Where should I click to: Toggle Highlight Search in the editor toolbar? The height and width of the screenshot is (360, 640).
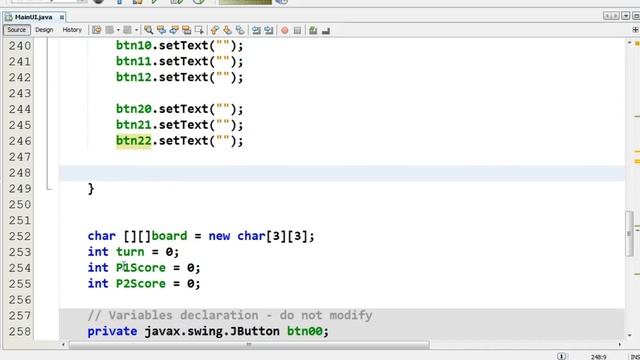point(187,30)
